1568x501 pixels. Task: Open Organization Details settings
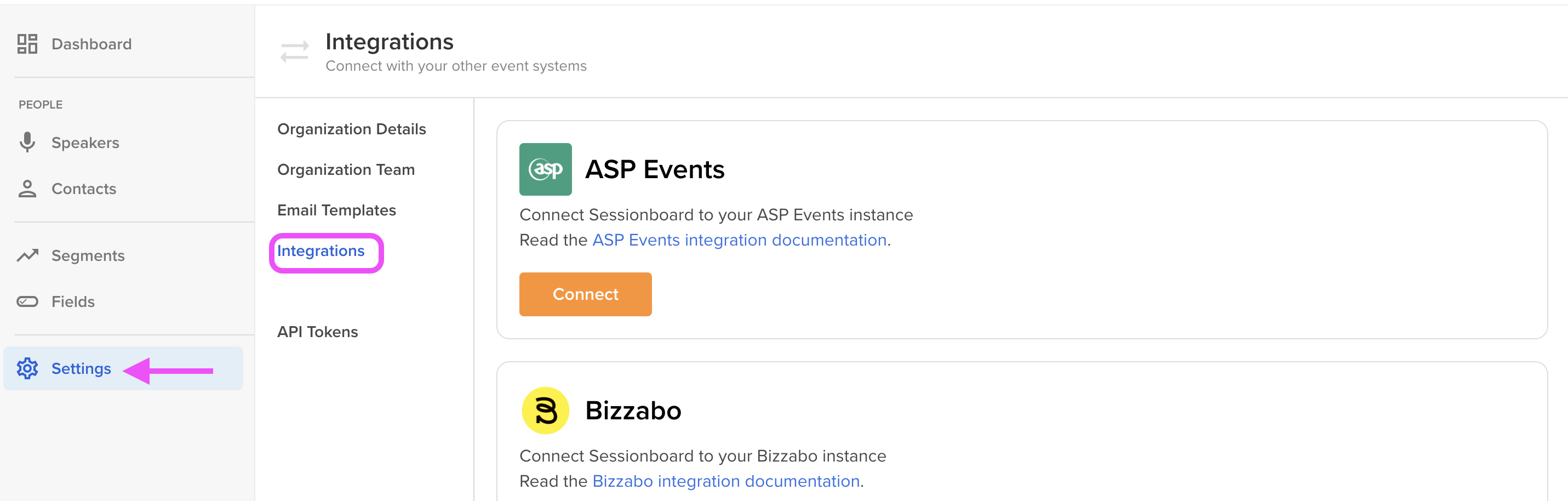pos(351,129)
